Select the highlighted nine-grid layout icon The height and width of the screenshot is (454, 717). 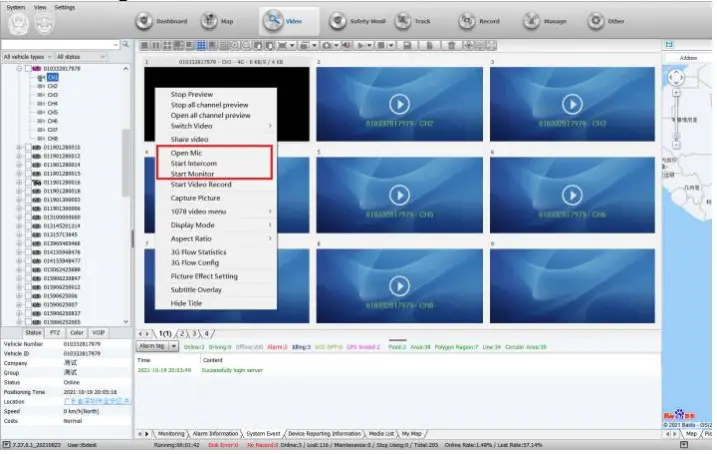pos(201,45)
